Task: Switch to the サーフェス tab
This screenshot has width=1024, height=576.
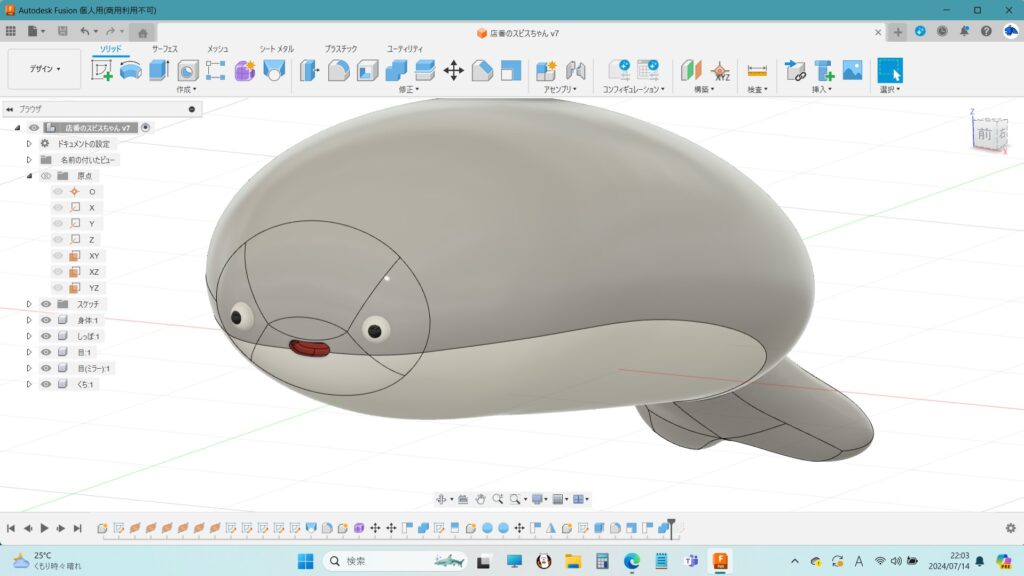Action: tap(166, 48)
